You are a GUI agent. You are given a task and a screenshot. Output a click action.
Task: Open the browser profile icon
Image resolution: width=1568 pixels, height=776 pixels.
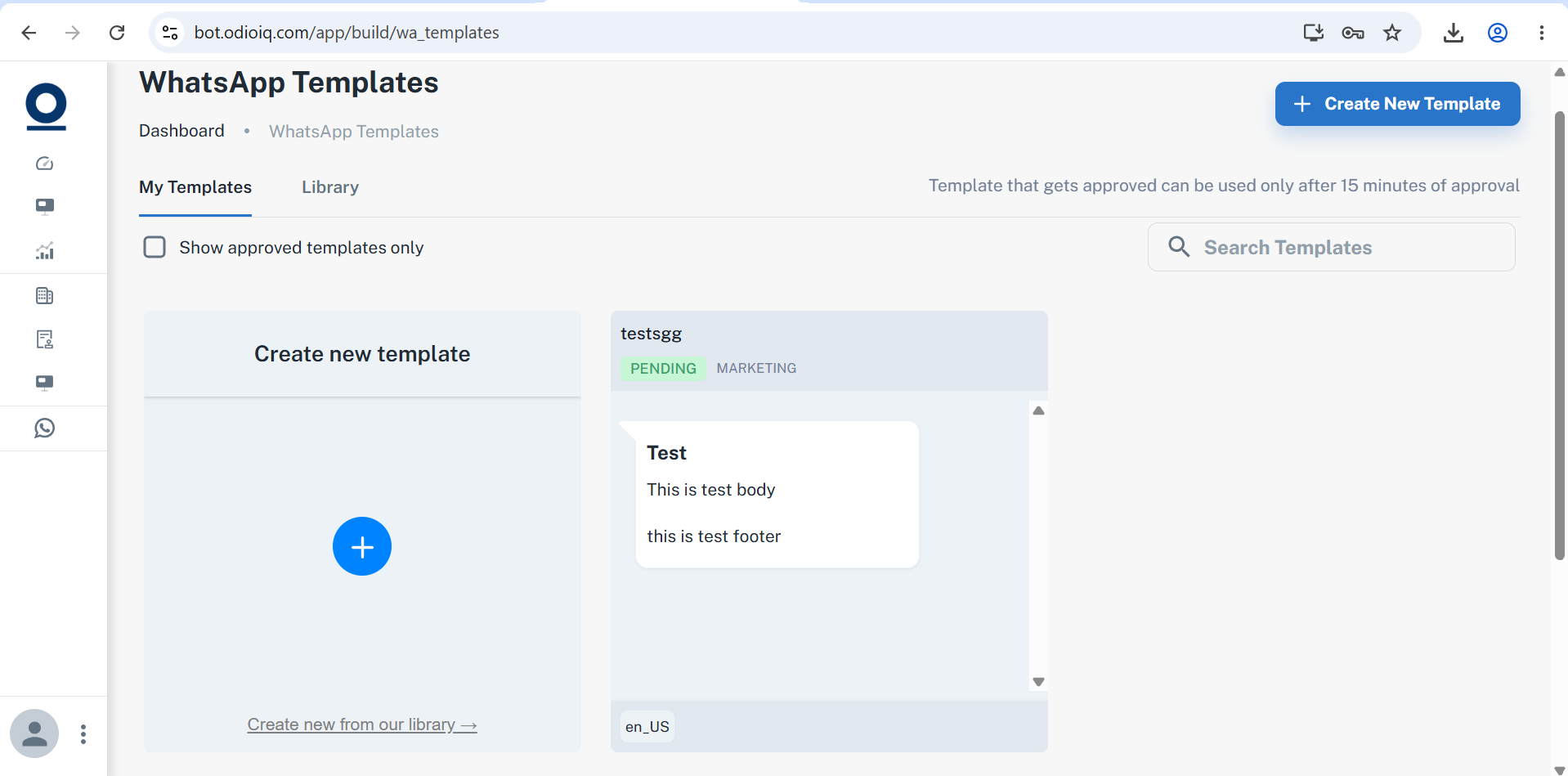(x=1498, y=33)
